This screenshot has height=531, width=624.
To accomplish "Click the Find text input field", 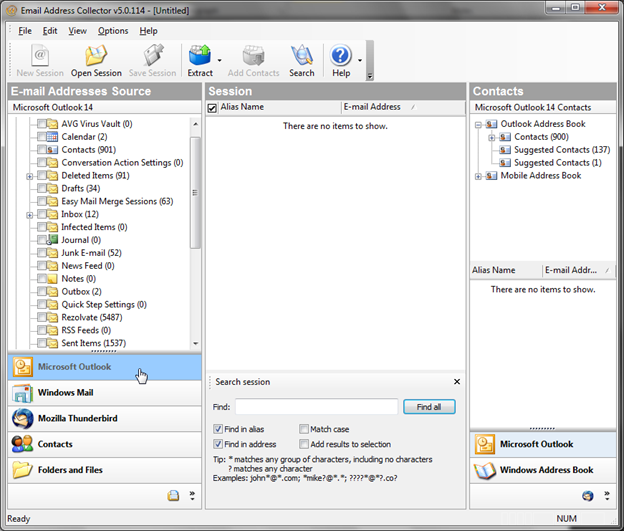I will coord(316,407).
